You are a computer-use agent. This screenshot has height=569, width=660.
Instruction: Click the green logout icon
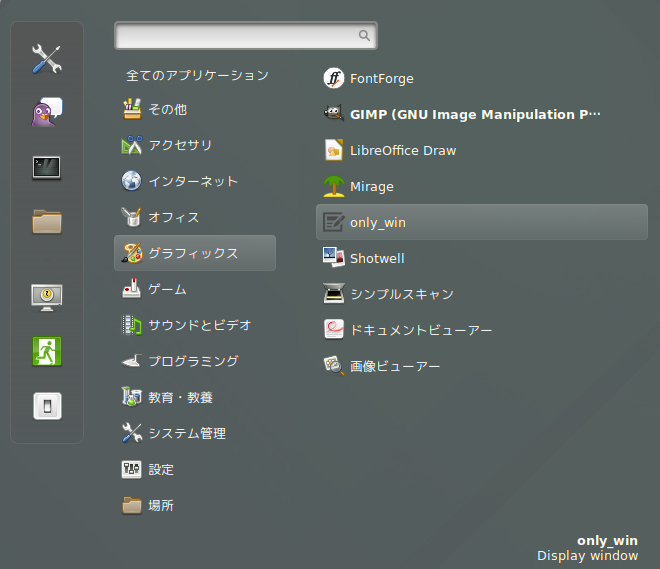47,350
